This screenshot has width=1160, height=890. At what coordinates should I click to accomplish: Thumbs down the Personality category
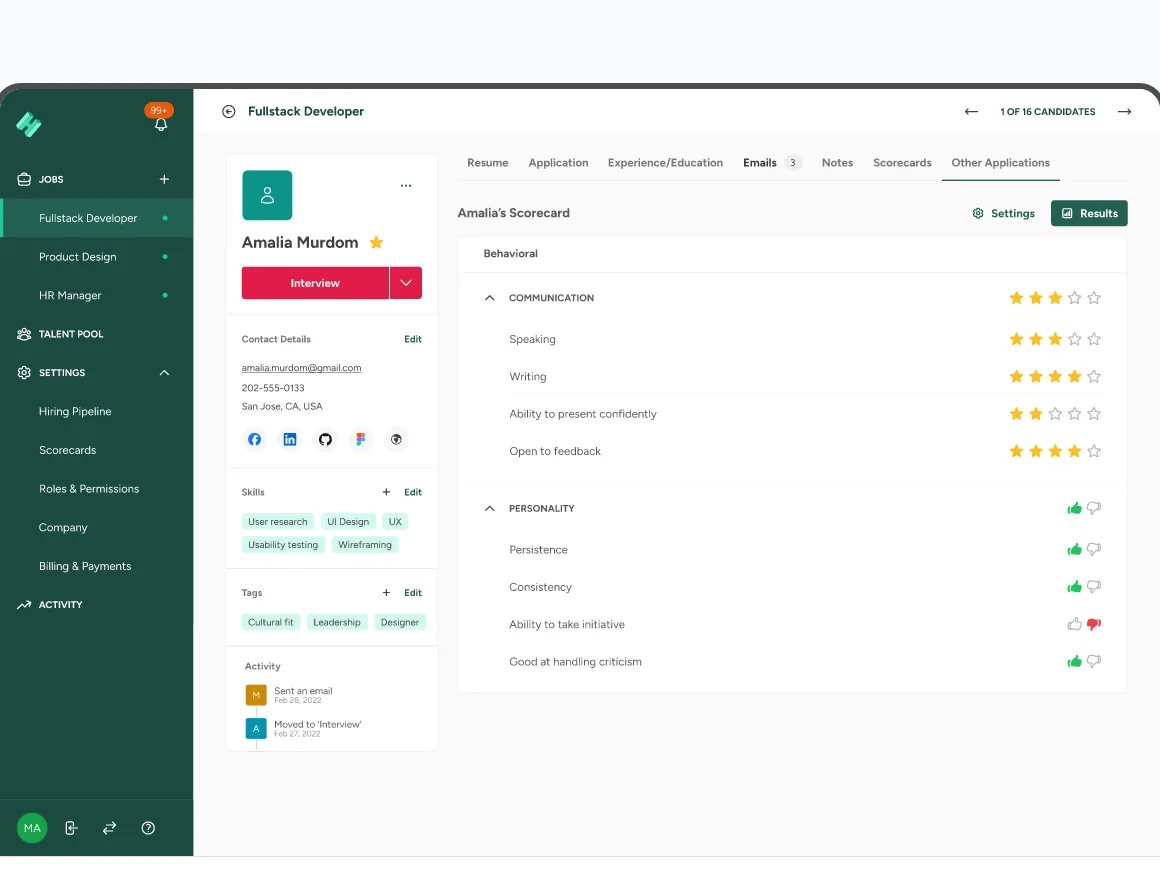pyautogui.click(x=1094, y=508)
